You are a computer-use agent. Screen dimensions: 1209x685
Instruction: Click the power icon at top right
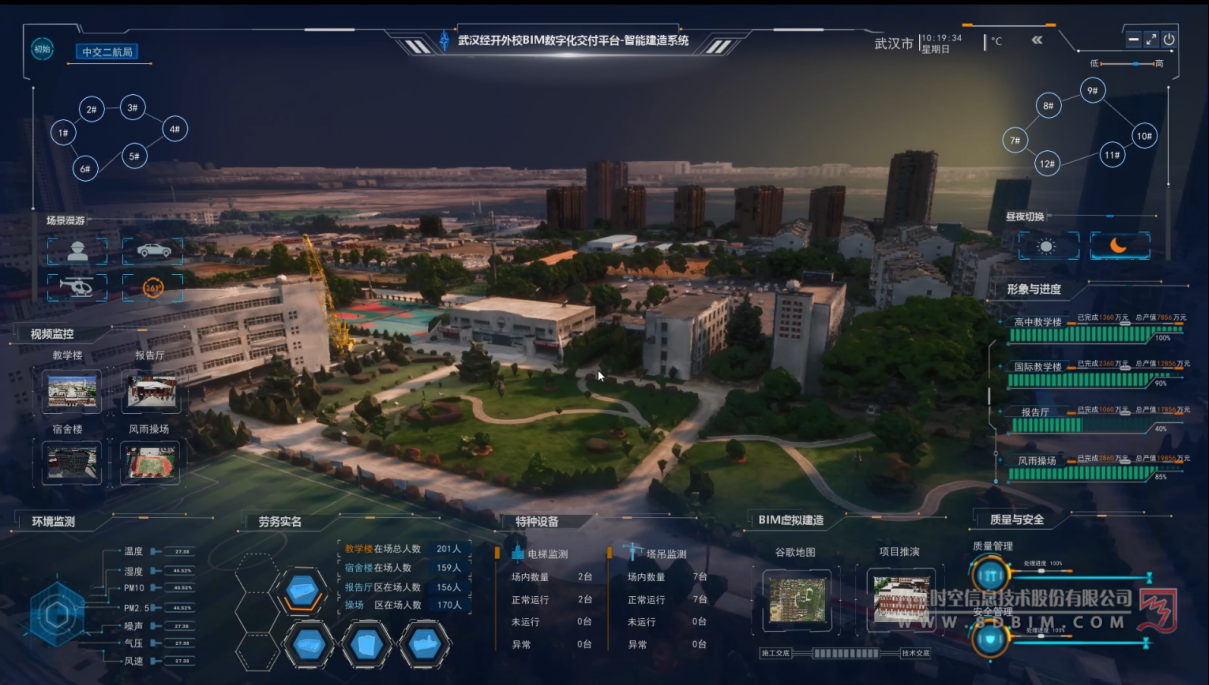click(x=1169, y=39)
